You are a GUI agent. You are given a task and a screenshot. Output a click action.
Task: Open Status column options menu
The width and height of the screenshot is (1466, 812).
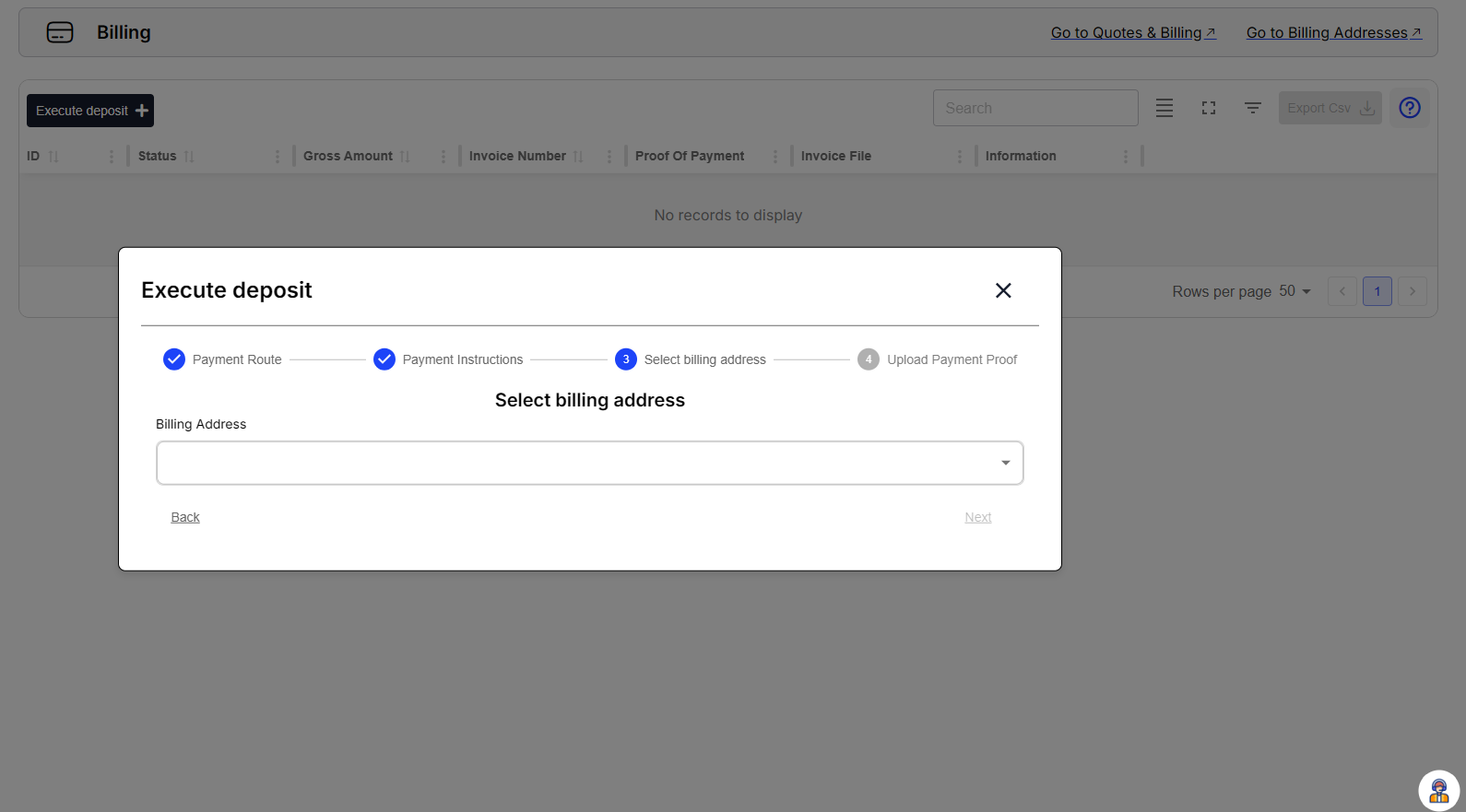278,157
